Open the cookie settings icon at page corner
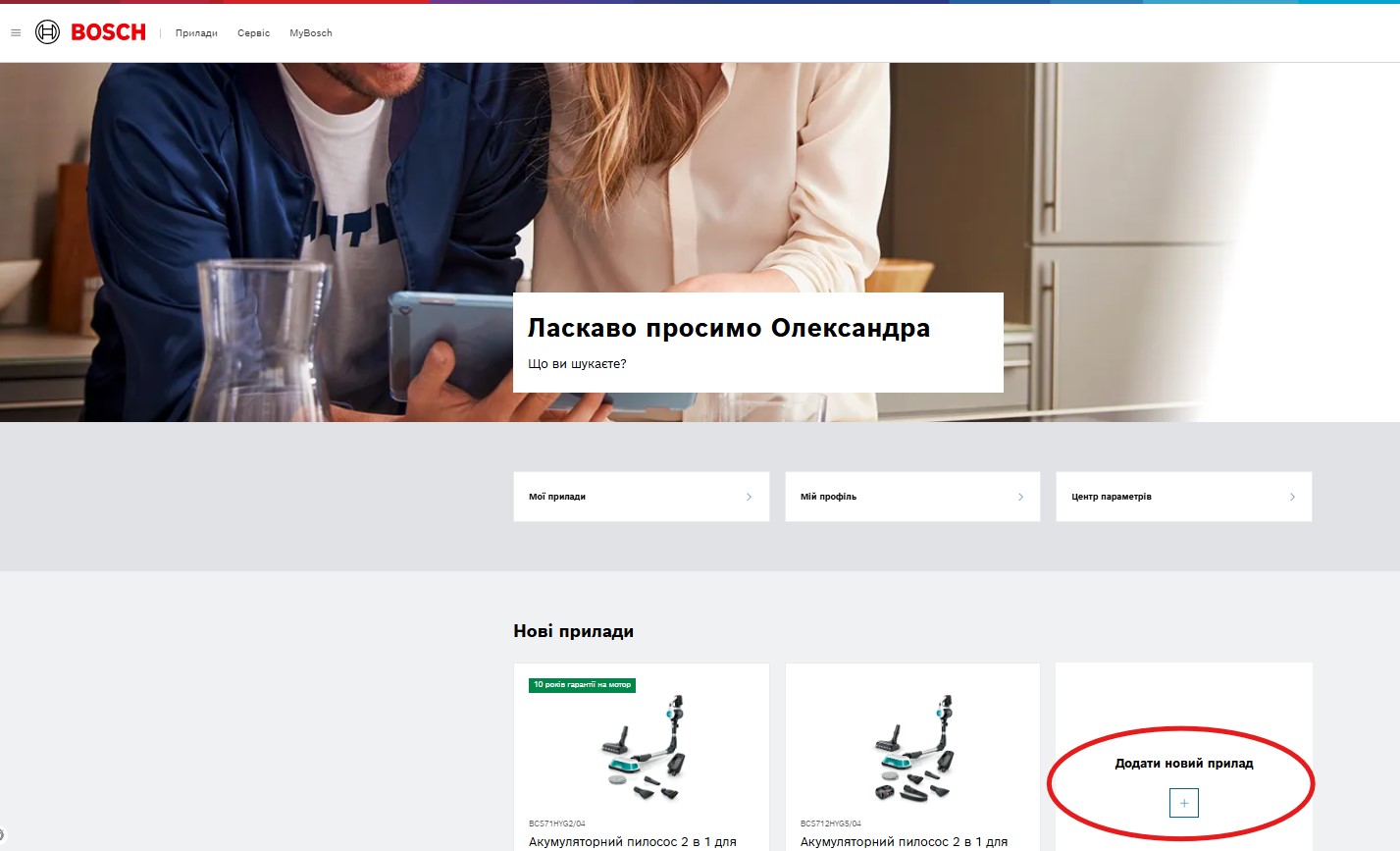 coord(2,835)
